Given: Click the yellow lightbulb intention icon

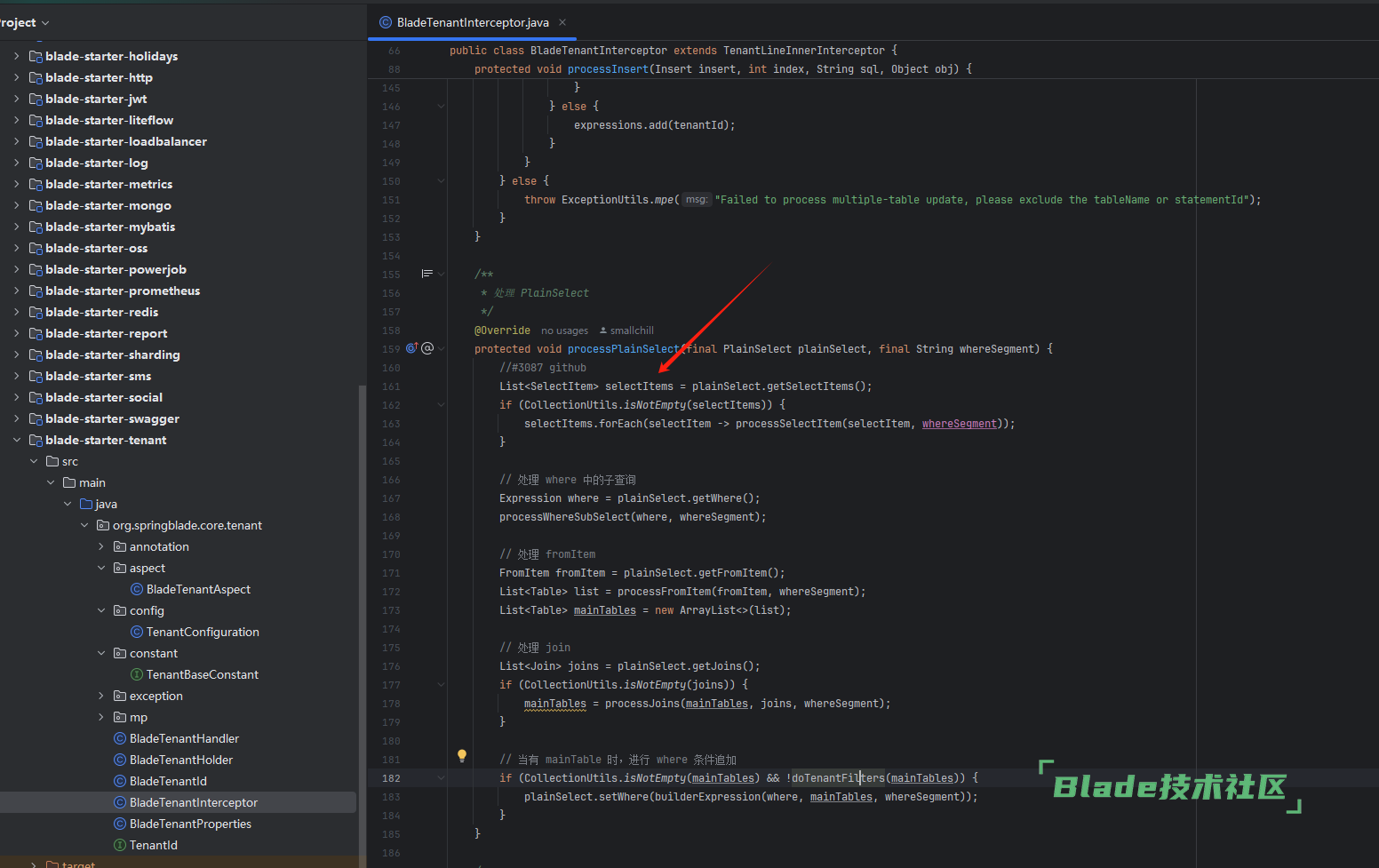Looking at the screenshot, I should (462, 756).
